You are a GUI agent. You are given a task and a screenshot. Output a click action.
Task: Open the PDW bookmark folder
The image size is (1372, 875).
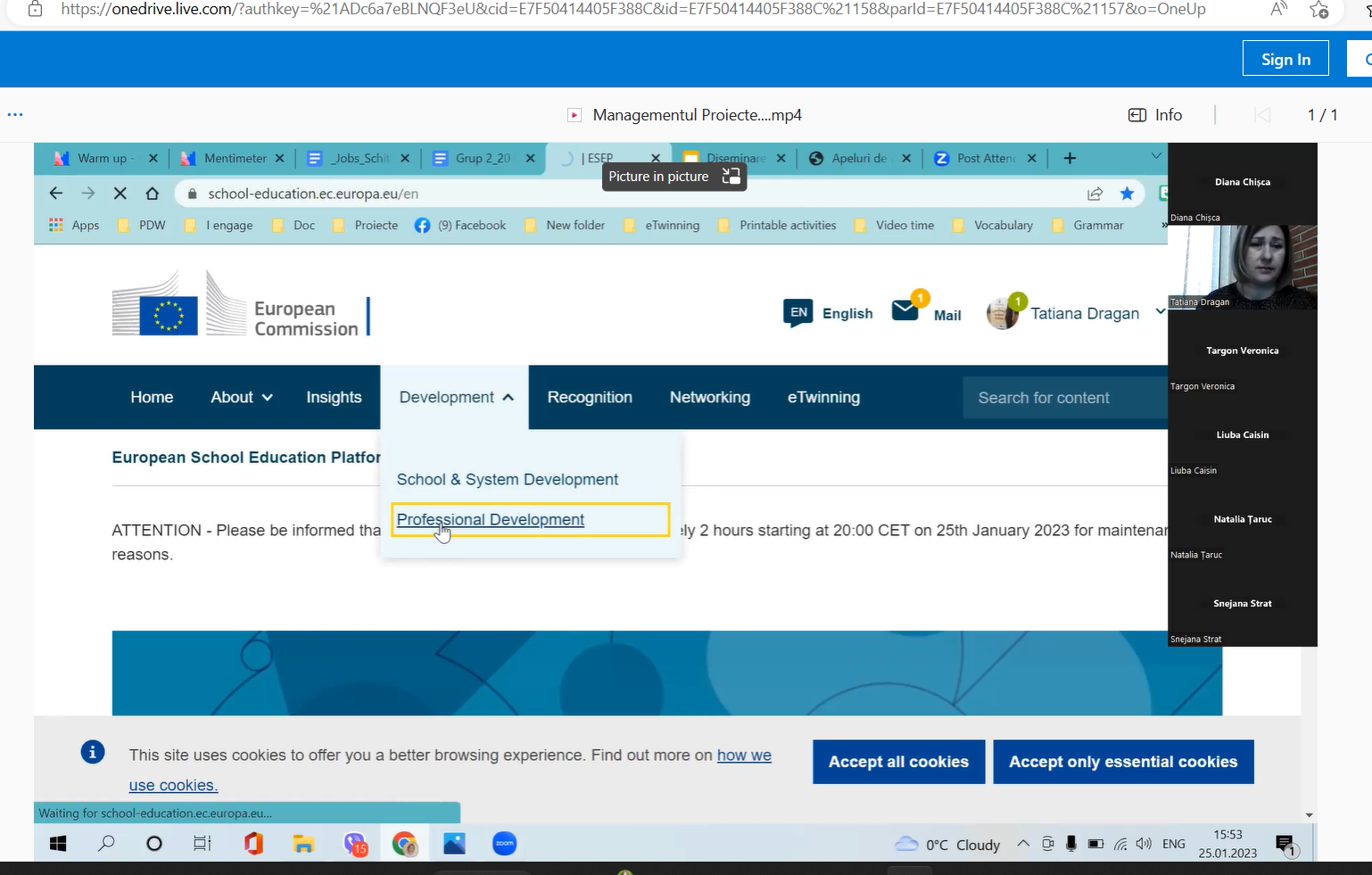point(142,225)
